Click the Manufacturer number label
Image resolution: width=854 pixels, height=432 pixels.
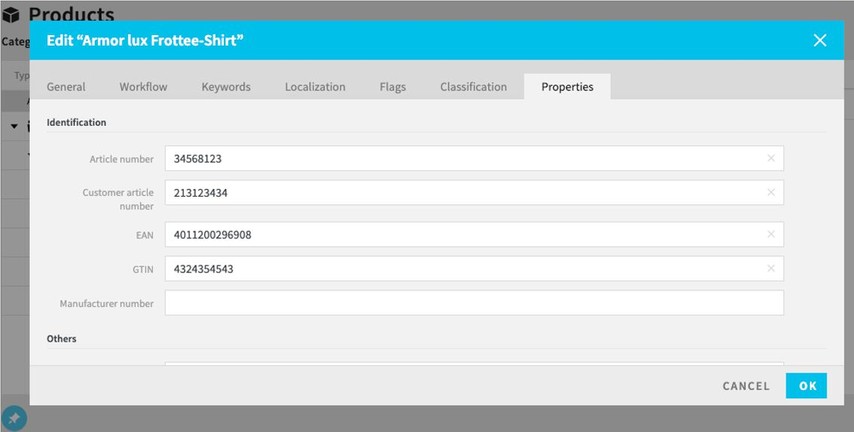click(x=107, y=303)
